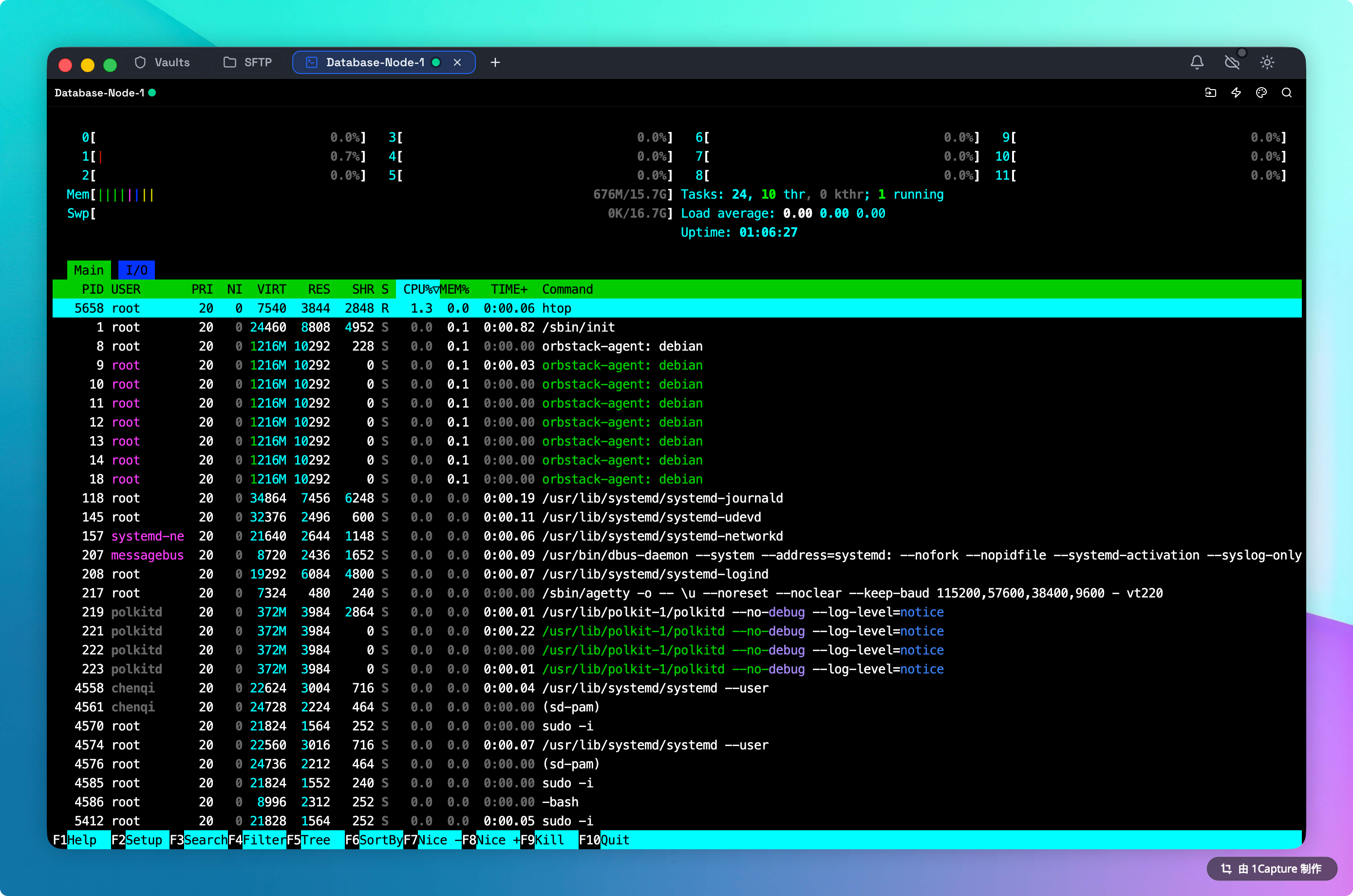Toggle F5 Tree view
This screenshot has height=896, width=1353.
[x=316, y=840]
